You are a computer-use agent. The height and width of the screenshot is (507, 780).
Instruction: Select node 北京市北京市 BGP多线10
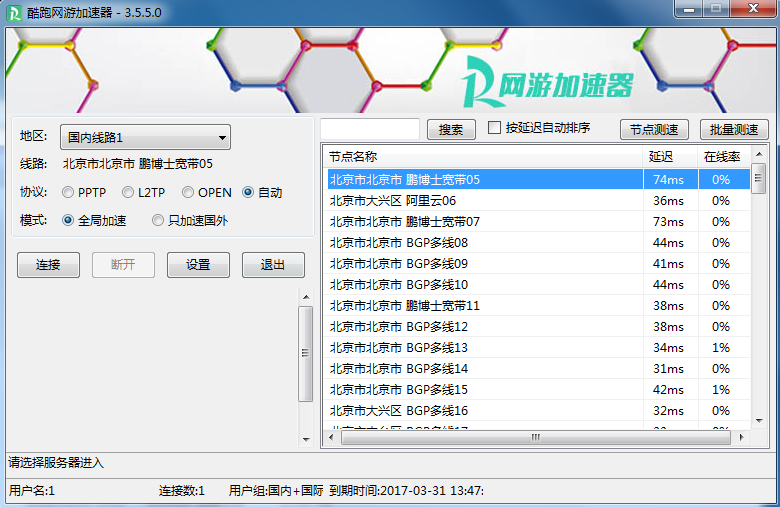pyautogui.click(x=538, y=285)
